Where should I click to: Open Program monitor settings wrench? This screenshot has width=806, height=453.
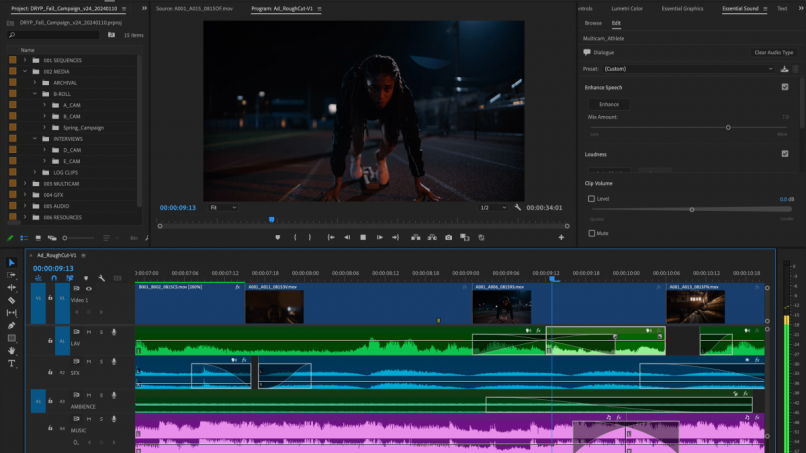(518, 208)
